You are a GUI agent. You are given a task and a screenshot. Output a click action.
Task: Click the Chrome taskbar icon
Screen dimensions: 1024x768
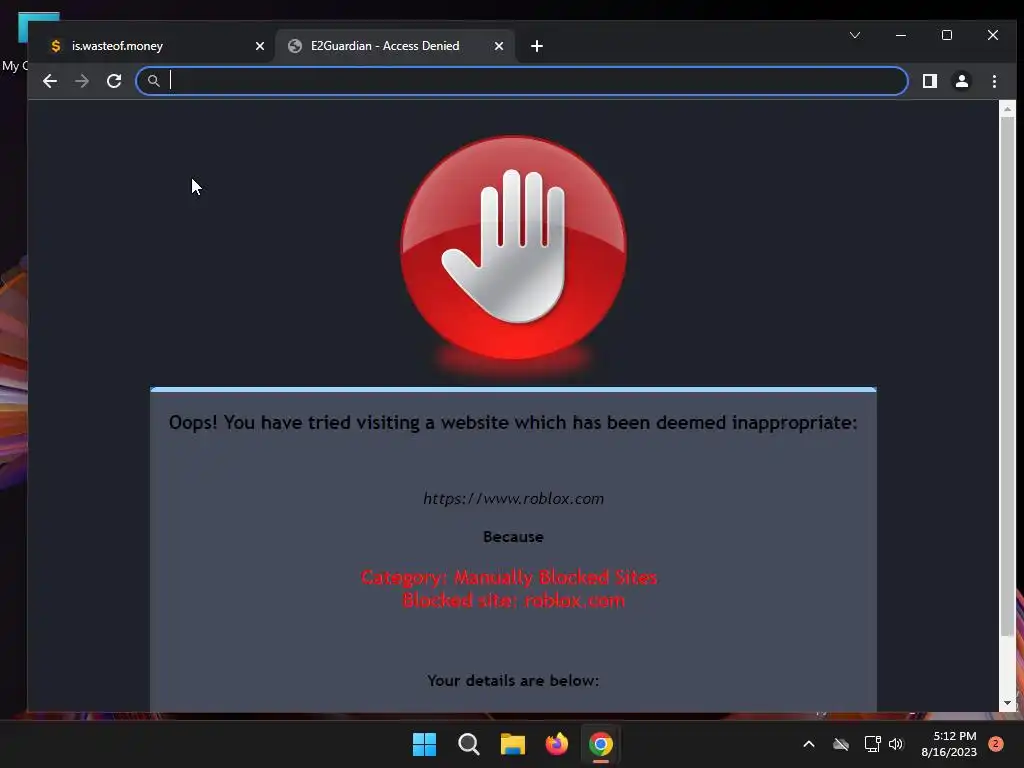tap(601, 744)
